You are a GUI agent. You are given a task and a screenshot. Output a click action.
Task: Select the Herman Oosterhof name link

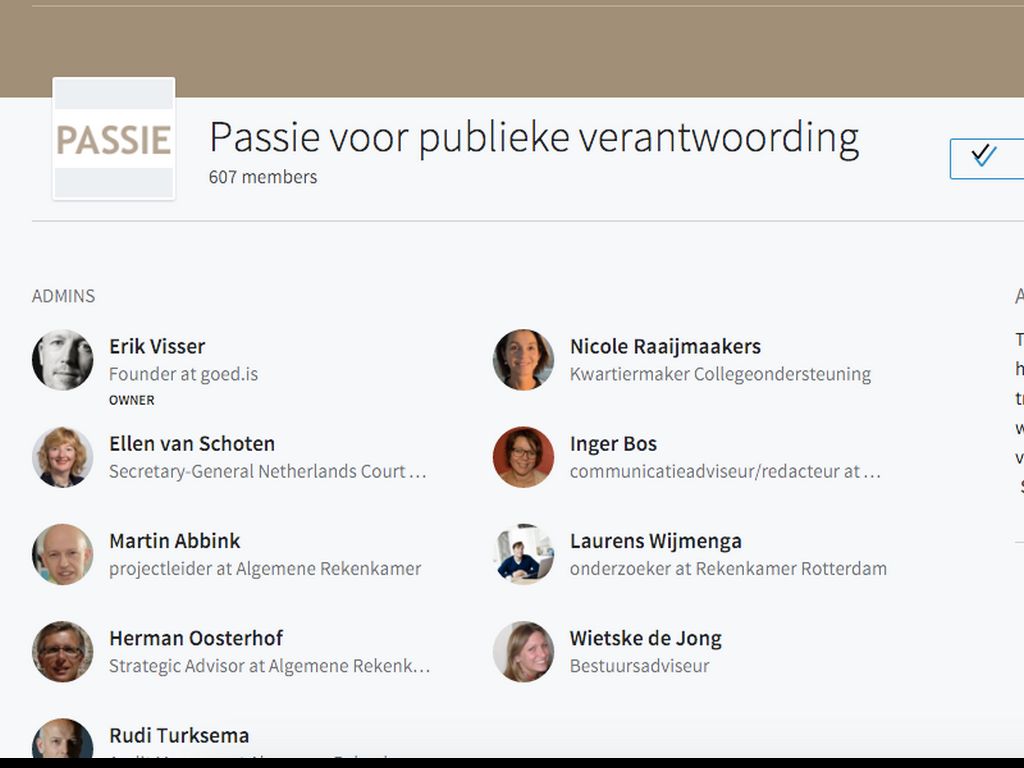196,638
